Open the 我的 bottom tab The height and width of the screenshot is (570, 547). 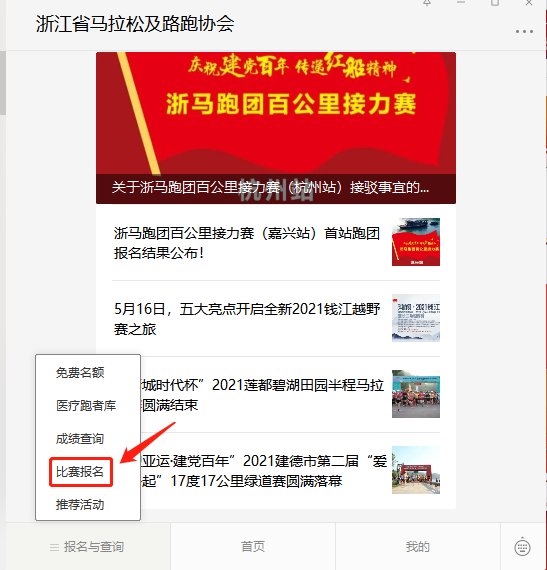[418, 547]
